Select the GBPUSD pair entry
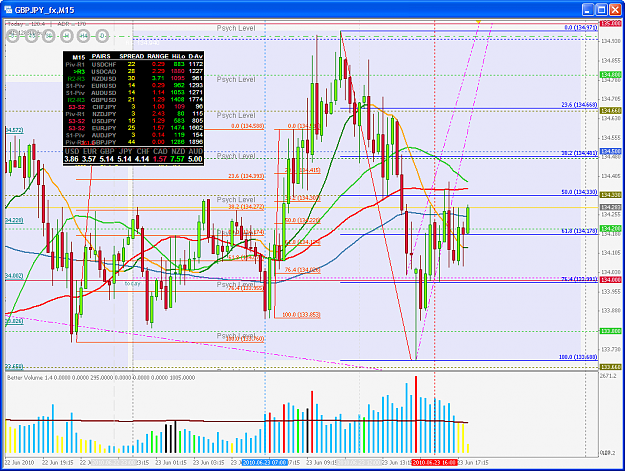This screenshot has width=625, height=471. point(104,100)
